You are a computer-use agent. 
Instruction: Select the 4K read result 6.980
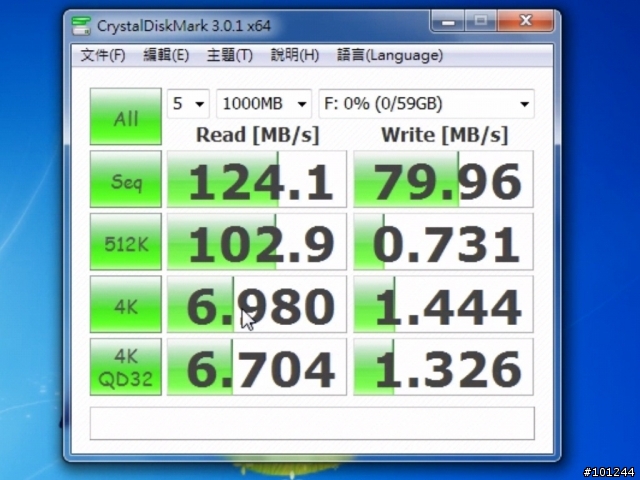click(x=257, y=304)
